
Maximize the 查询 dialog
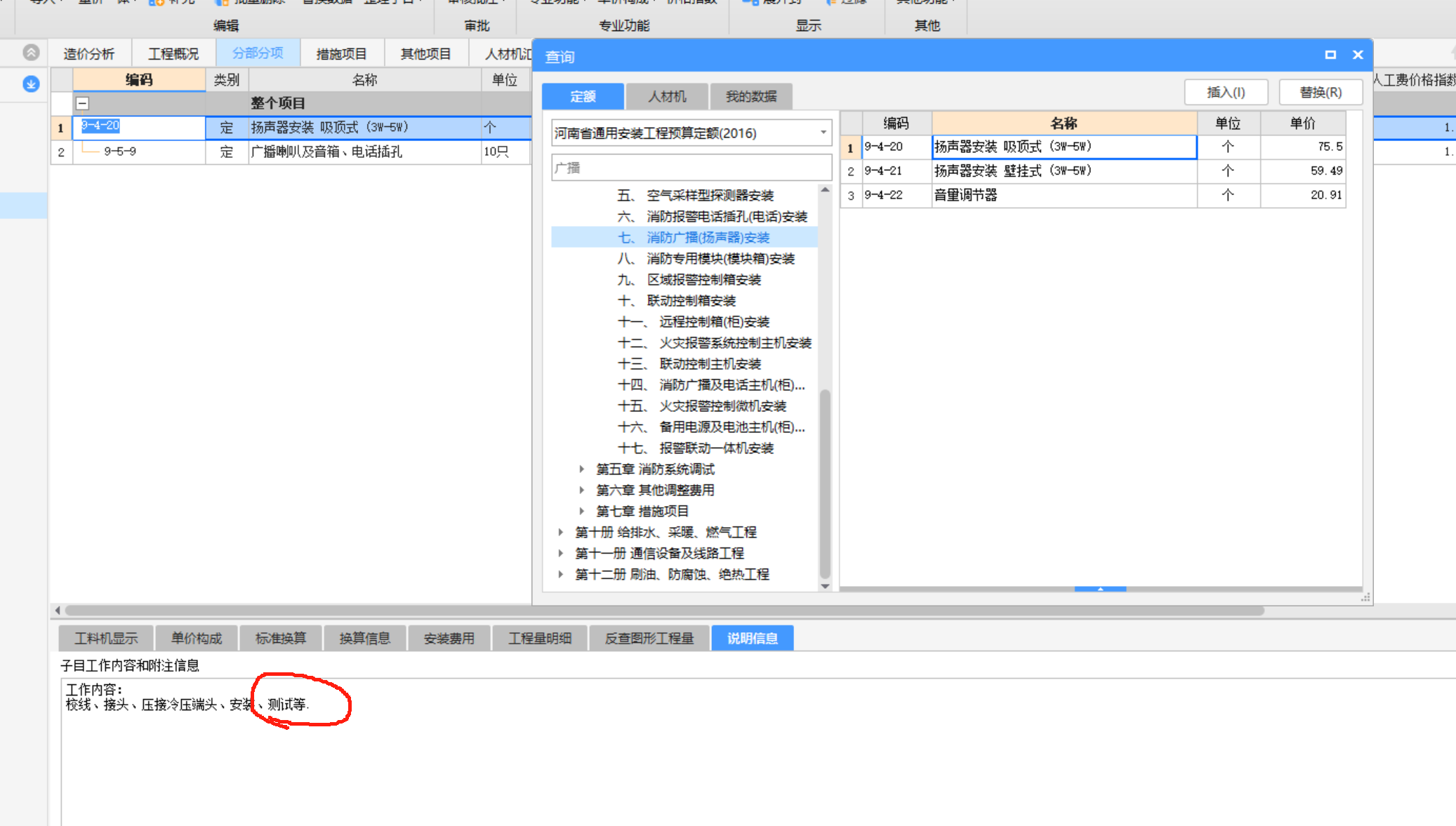[1330, 55]
